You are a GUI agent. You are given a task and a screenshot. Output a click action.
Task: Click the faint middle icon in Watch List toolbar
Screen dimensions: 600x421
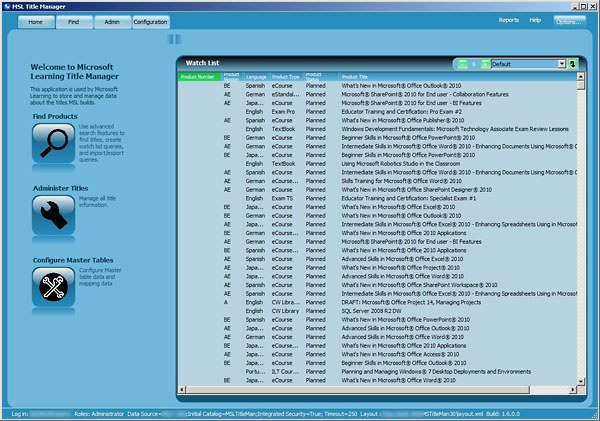point(474,64)
